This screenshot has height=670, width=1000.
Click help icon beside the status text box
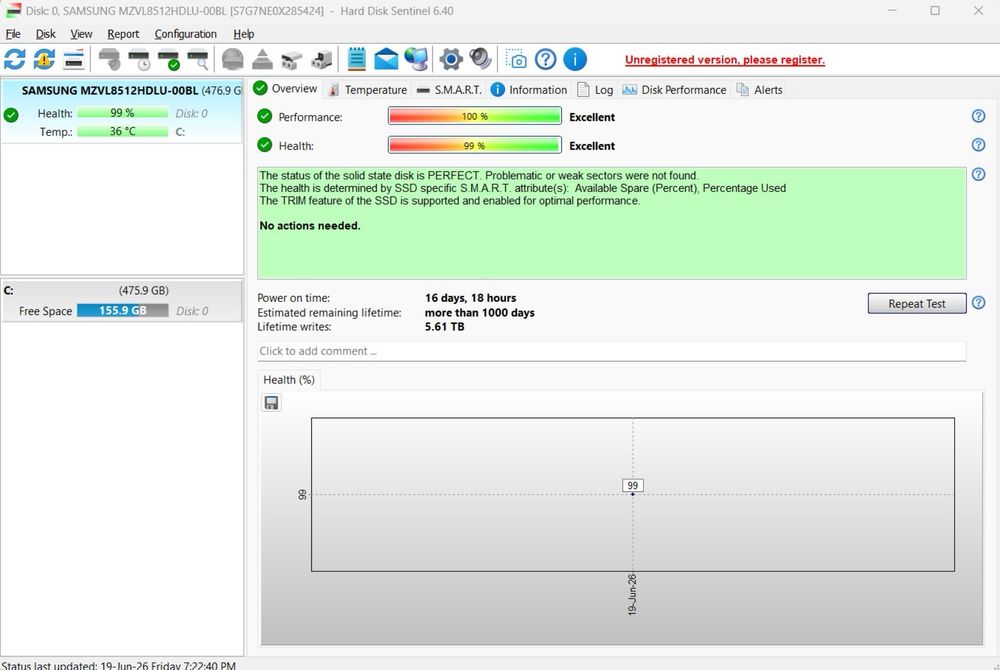coord(978,174)
